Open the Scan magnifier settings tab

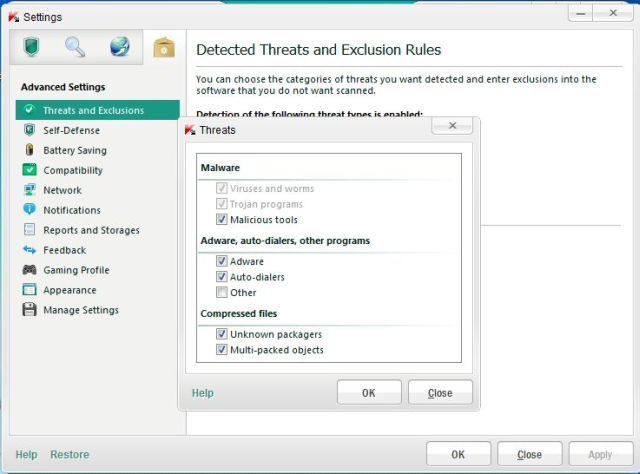pyautogui.click(x=75, y=47)
